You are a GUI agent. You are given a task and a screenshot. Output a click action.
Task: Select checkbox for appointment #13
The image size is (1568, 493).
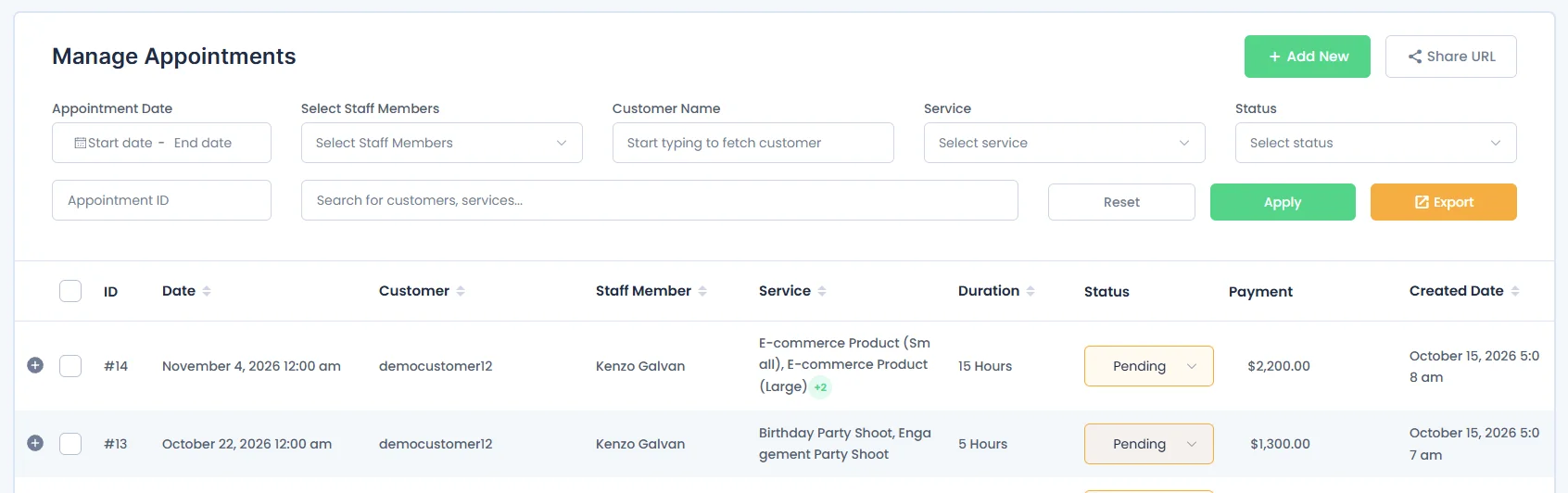[x=70, y=444]
